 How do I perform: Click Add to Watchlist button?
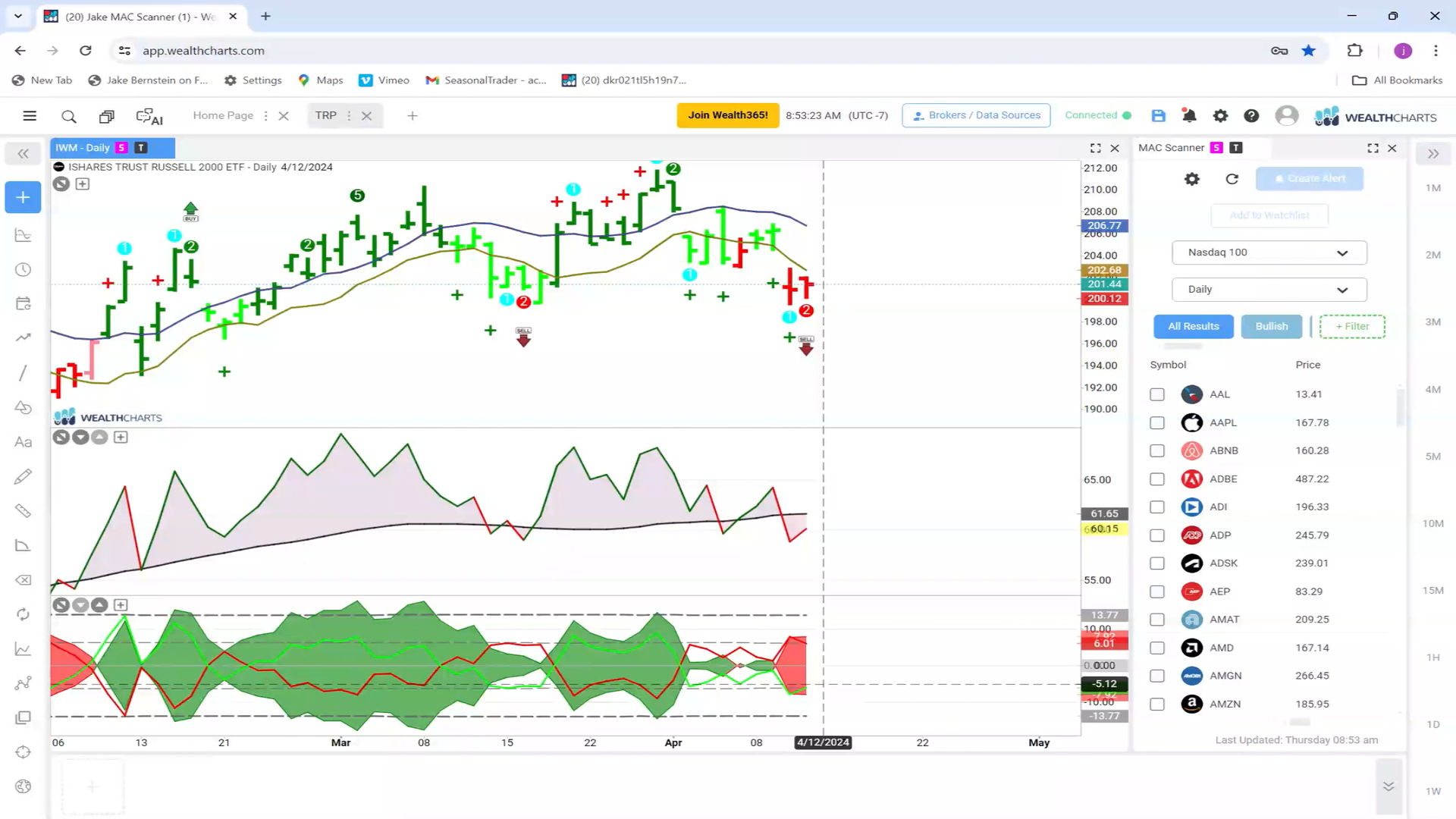[x=1269, y=215]
